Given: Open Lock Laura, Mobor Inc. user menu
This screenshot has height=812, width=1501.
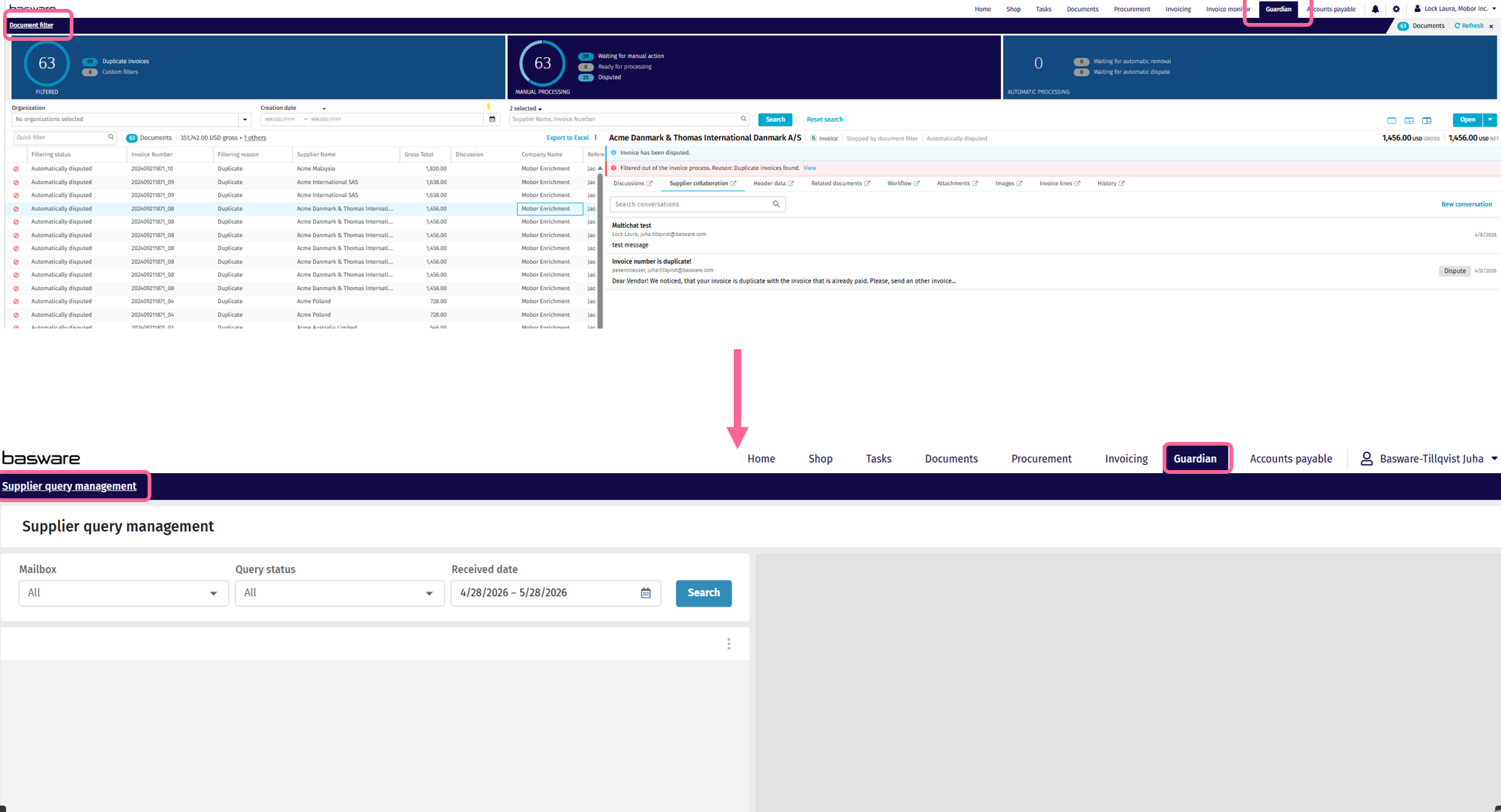Looking at the screenshot, I should pos(1456,9).
